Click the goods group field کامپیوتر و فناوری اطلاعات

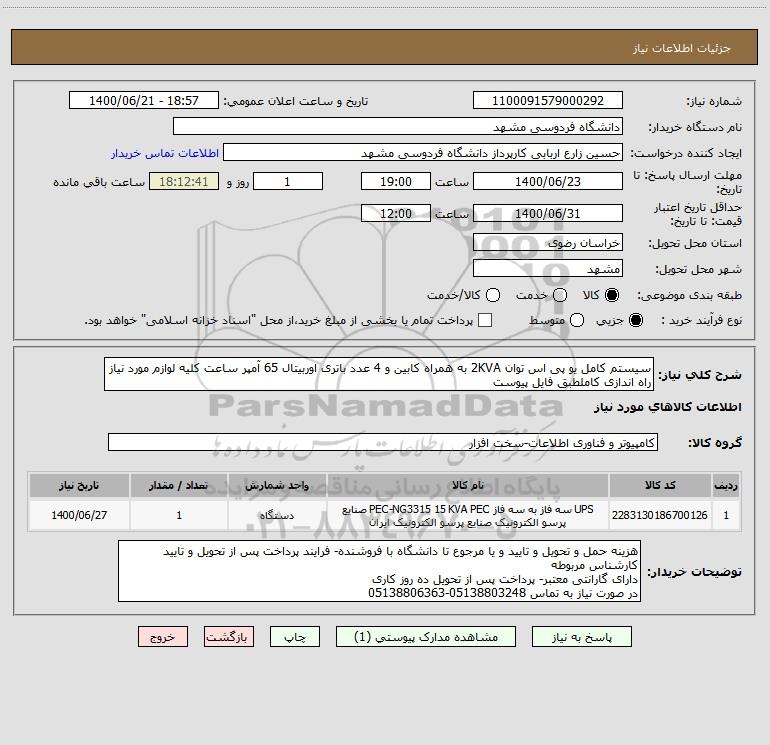point(383,442)
